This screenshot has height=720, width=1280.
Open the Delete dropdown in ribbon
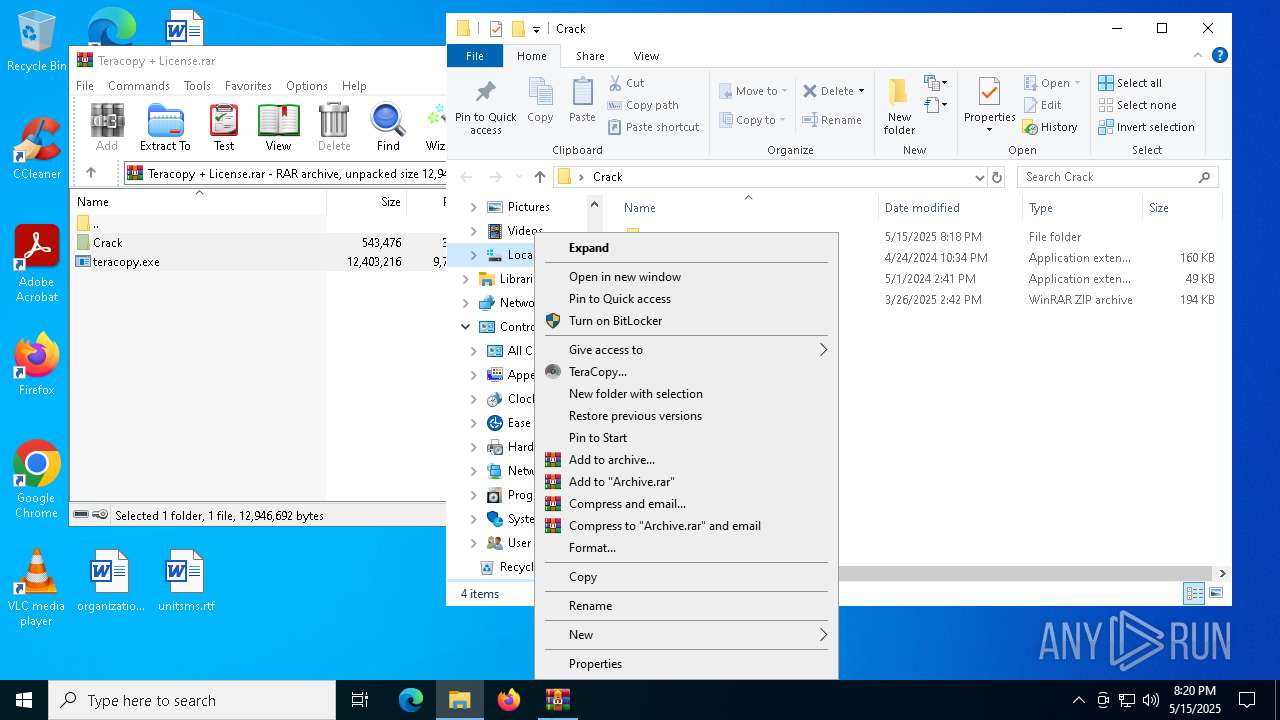[x=834, y=91]
